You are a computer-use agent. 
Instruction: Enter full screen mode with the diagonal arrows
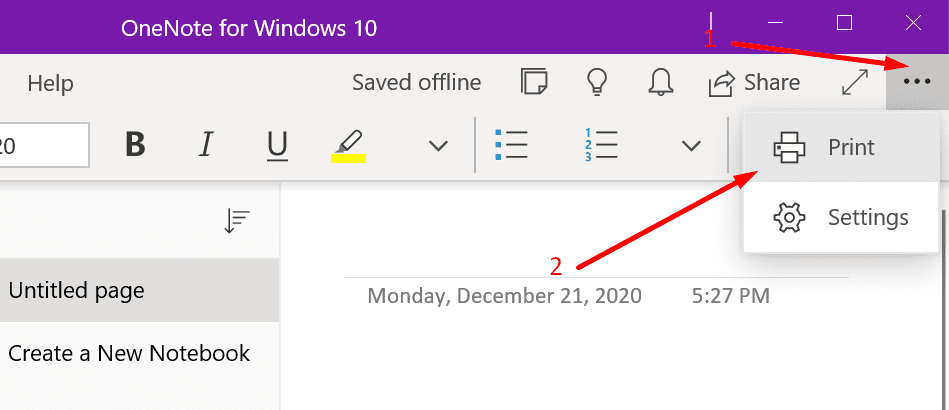click(x=855, y=82)
